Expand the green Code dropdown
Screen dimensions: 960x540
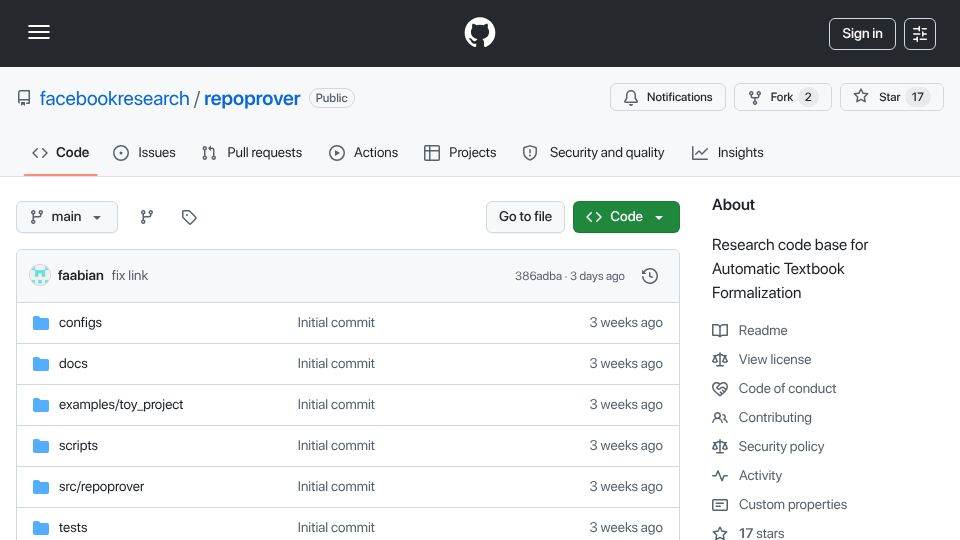[x=626, y=217]
